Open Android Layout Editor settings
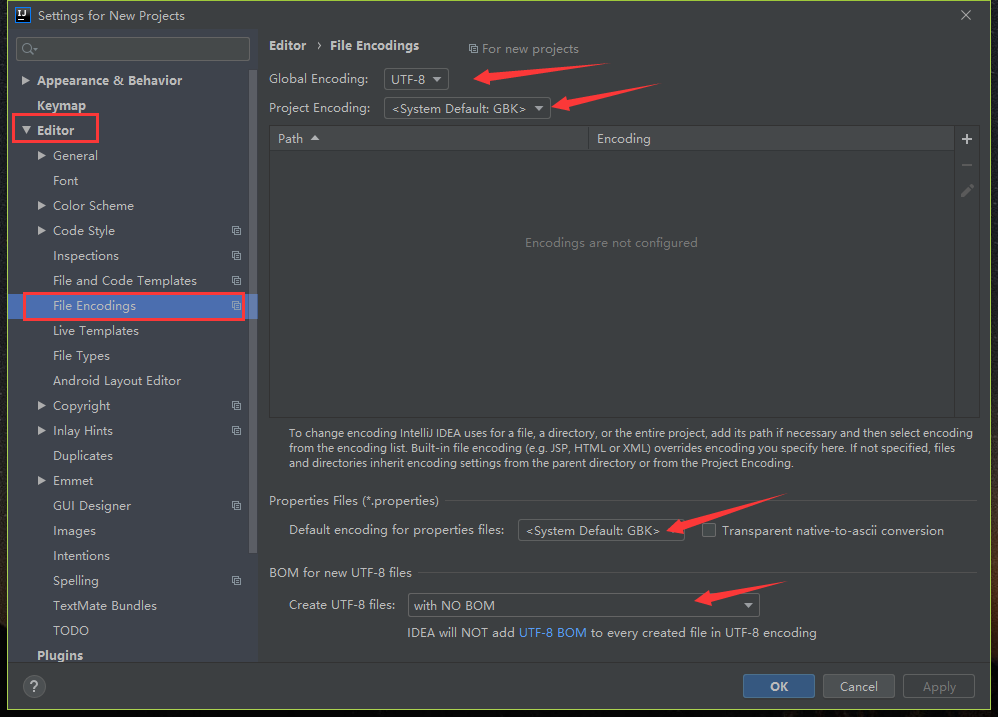 (117, 380)
